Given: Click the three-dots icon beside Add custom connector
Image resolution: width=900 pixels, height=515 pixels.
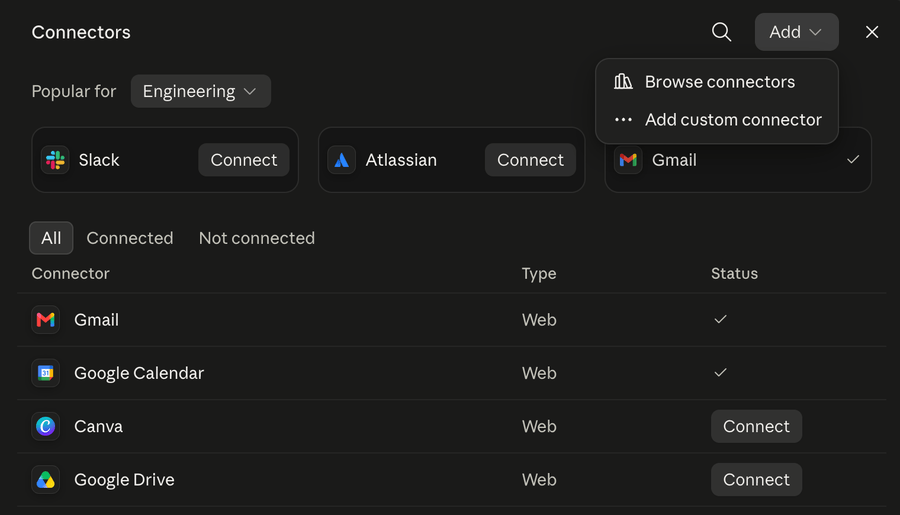Looking at the screenshot, I should click(x=623, y=120).
